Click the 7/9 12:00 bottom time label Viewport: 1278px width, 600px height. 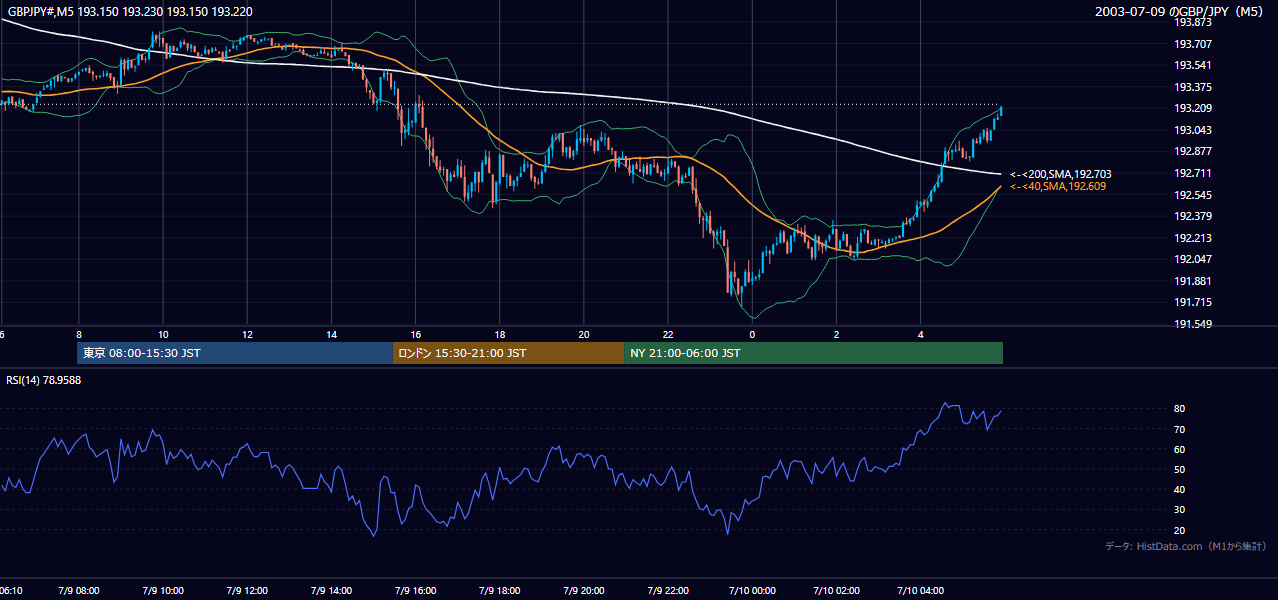tap(247, 591)
